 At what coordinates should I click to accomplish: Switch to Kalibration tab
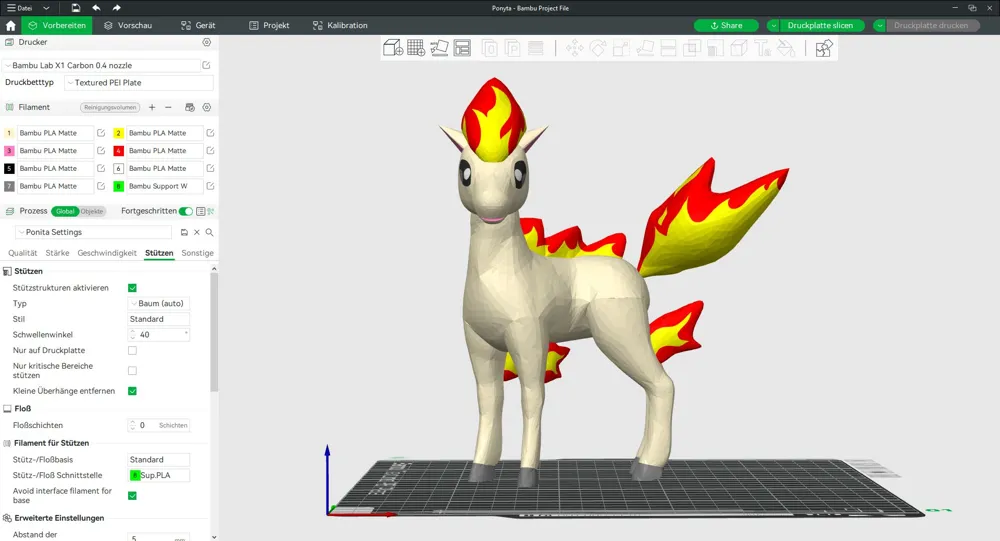pos(340,26)
